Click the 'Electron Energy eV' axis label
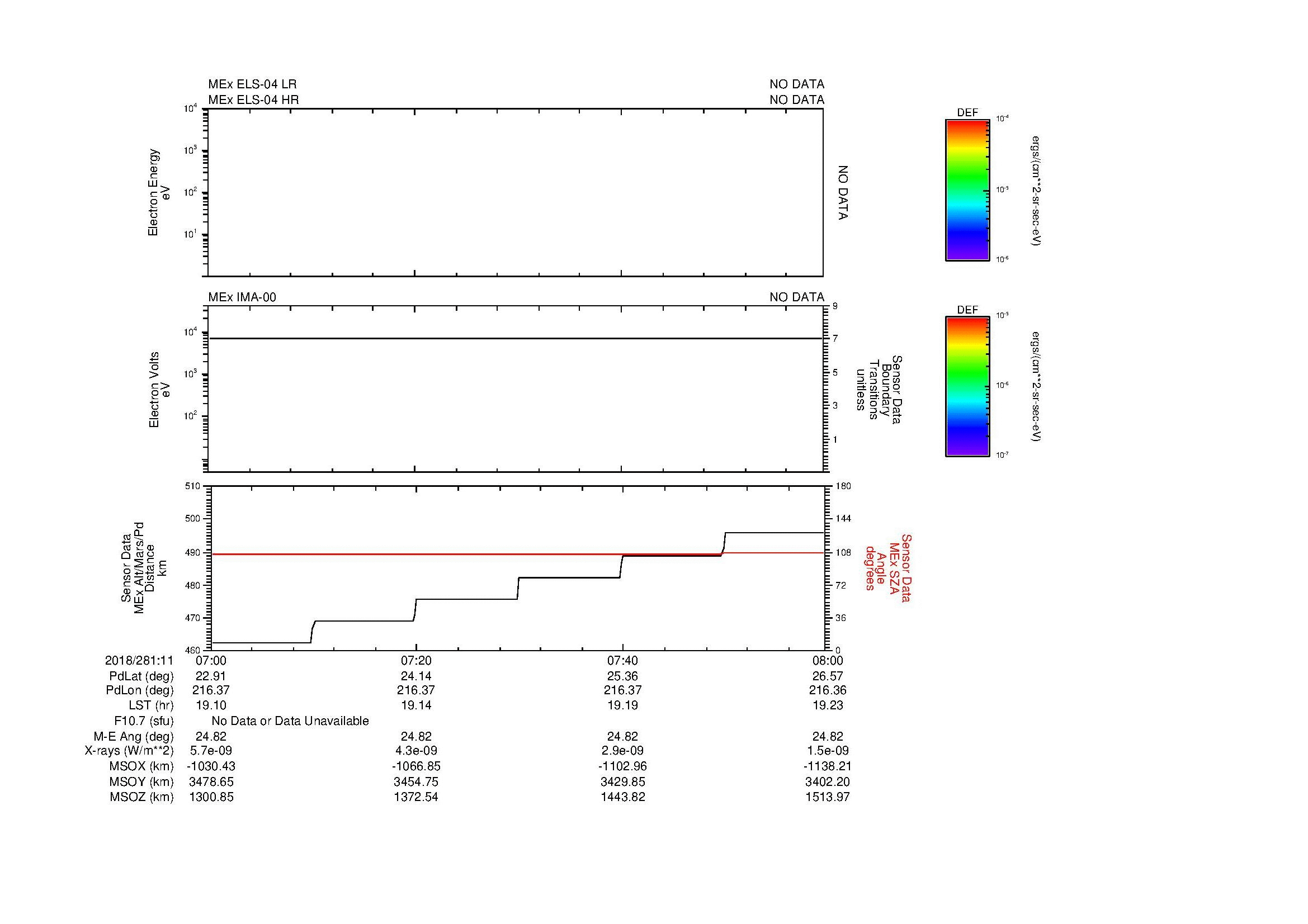This screenshot has width=1308, height=924. click(159, 192)
